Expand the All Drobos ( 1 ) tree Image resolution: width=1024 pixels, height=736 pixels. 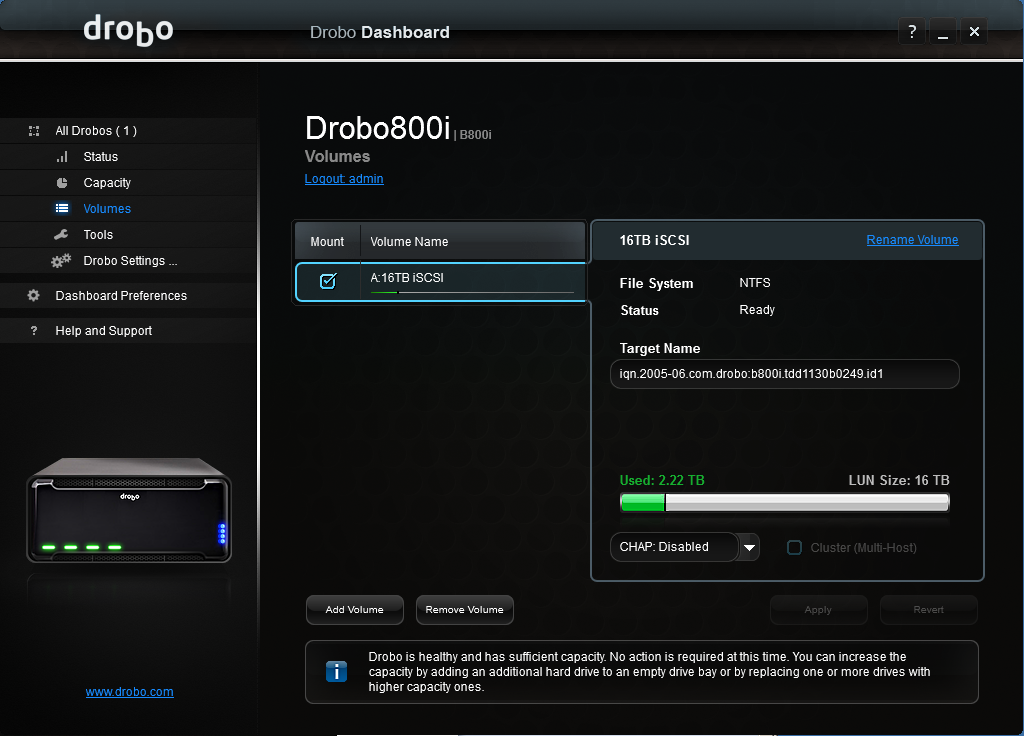[96, 131]
